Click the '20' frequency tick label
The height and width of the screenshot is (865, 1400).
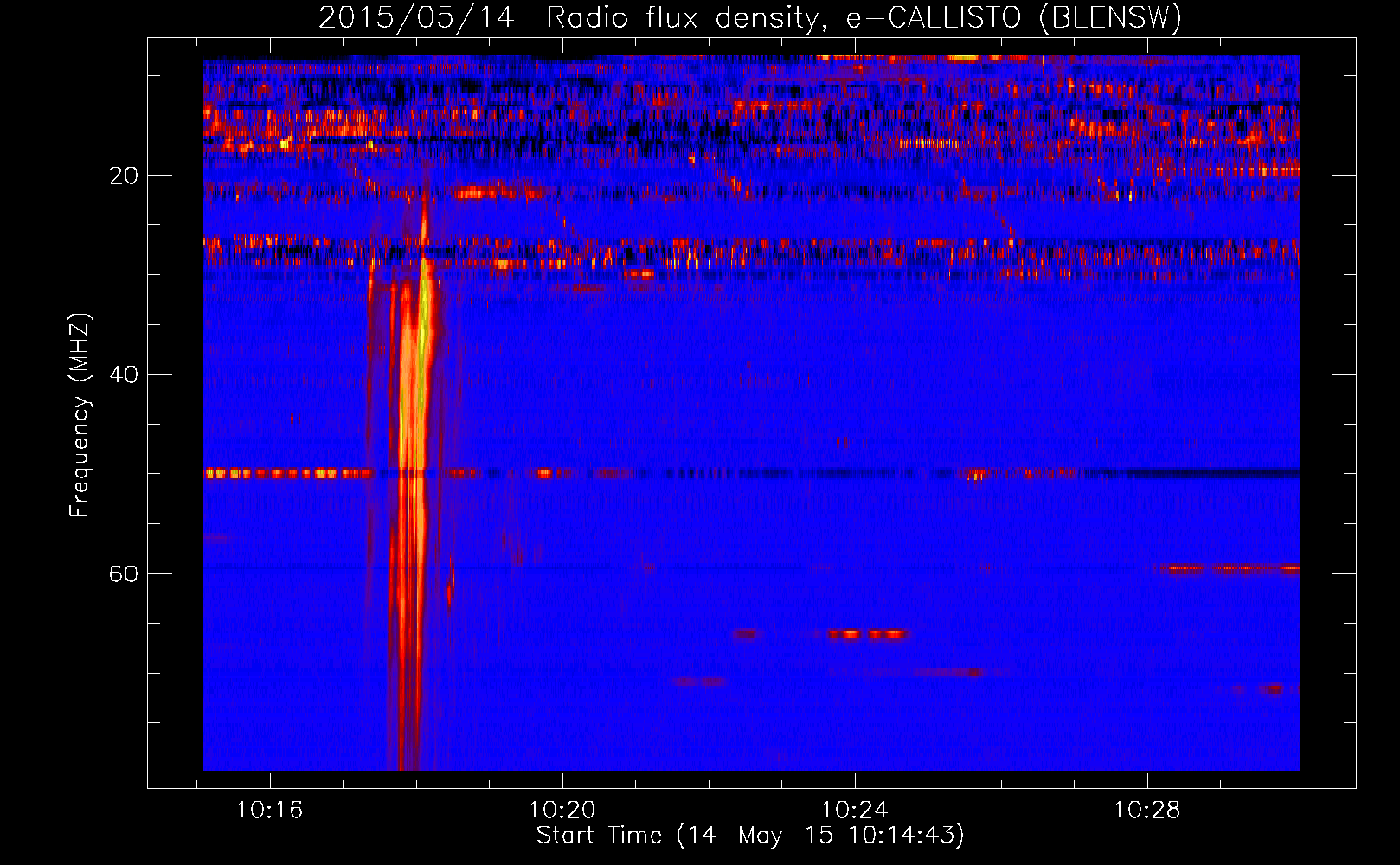123,176
